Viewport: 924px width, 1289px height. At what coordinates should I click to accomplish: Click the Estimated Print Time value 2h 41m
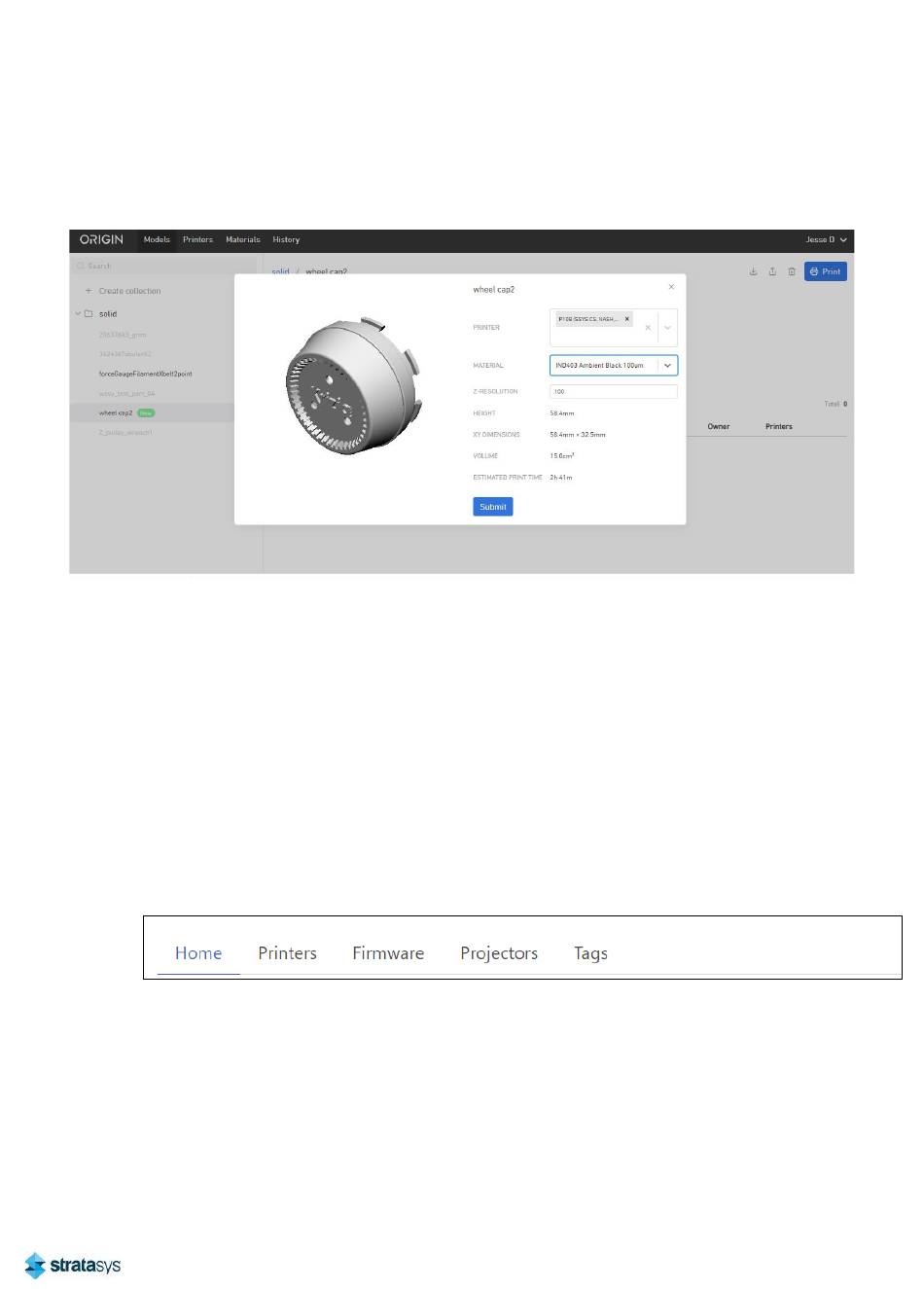[x=561, y=478]
